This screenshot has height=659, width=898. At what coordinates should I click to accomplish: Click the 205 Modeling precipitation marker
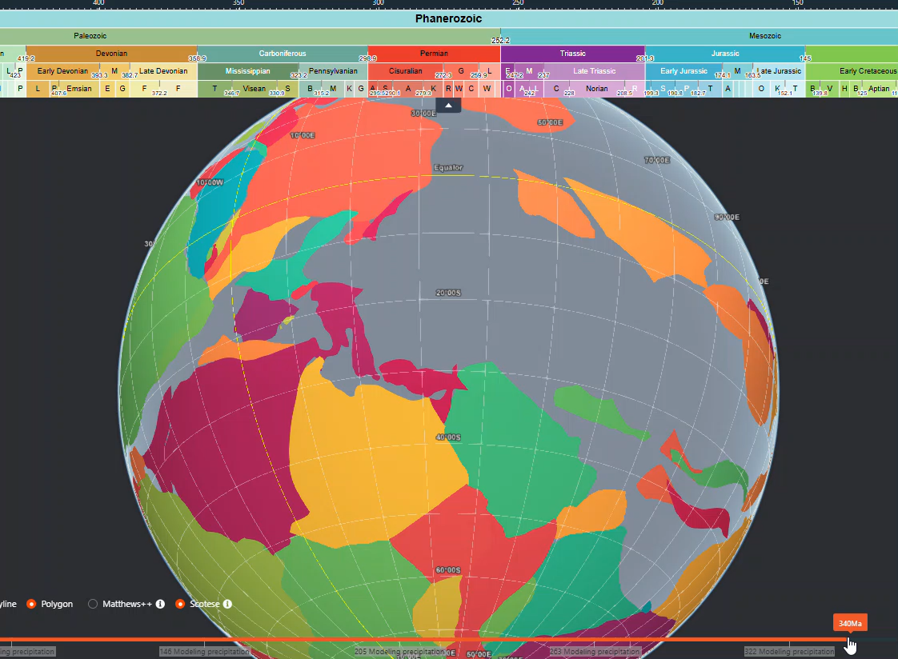399,652
